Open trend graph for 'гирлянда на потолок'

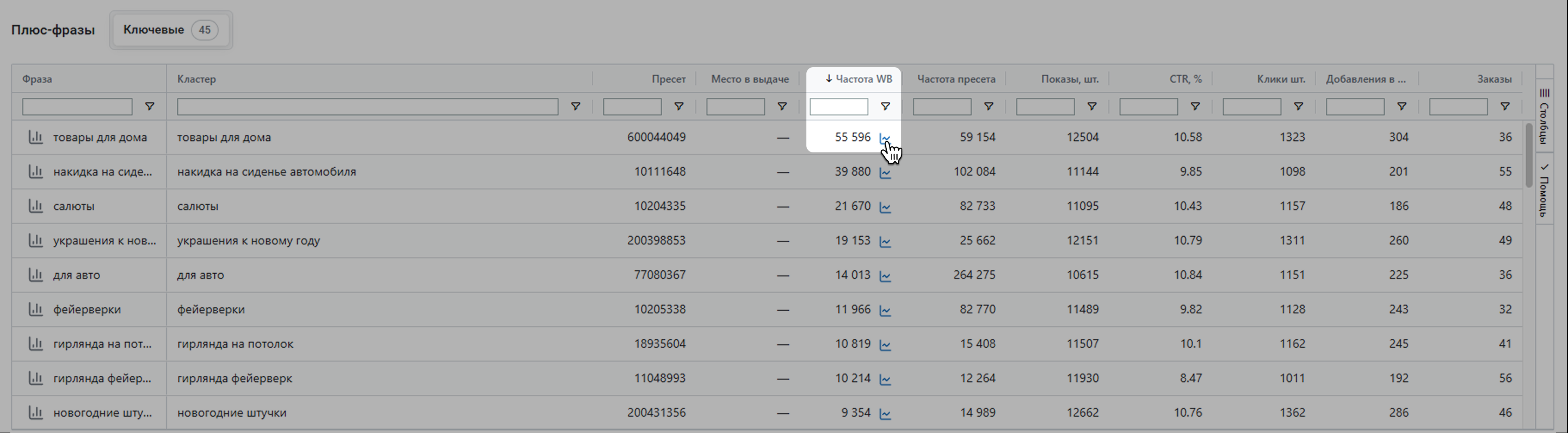pyautogui.click(x=885, y=345)
